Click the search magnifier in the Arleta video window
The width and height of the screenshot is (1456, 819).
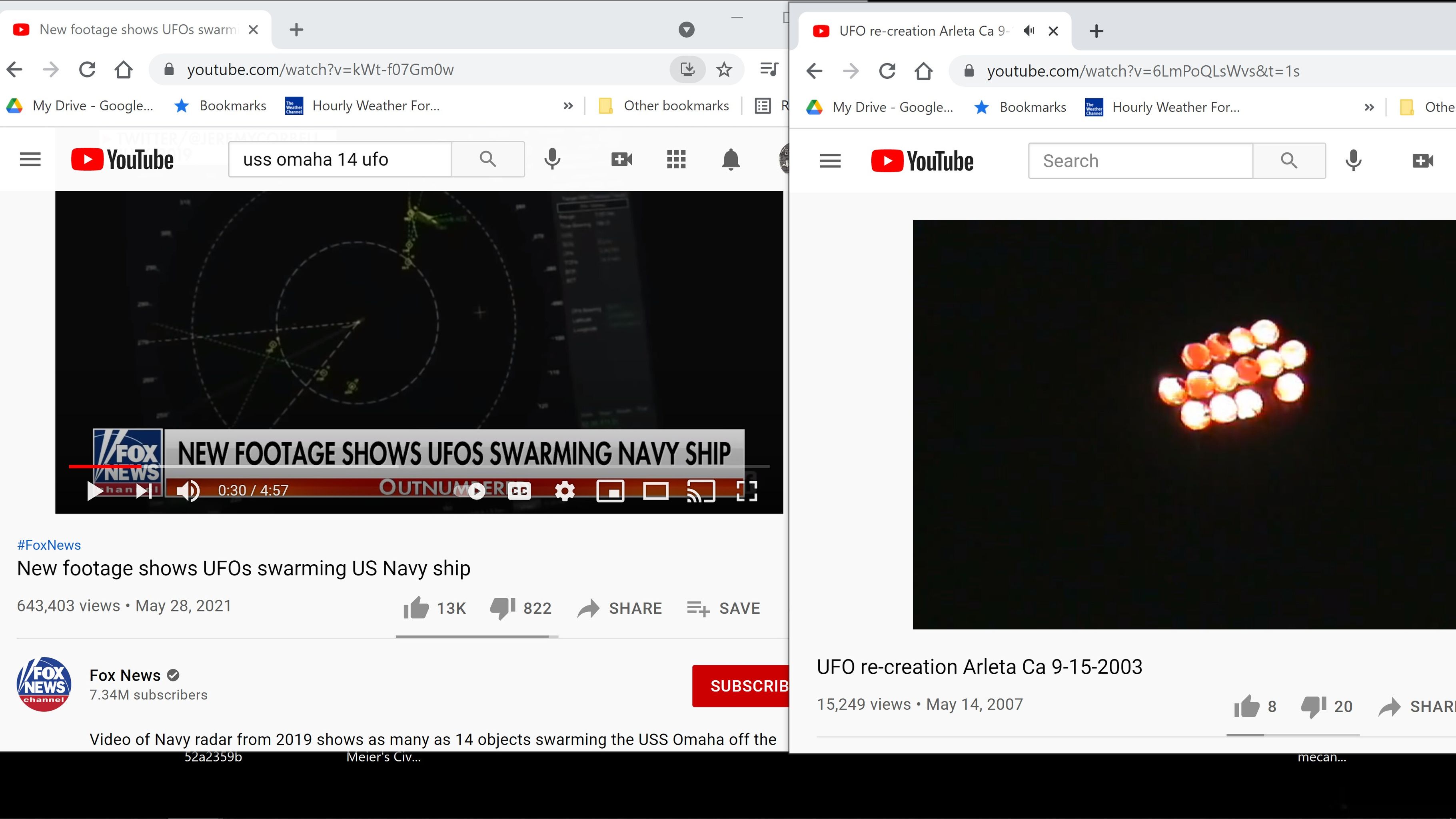pos(1289,161)
